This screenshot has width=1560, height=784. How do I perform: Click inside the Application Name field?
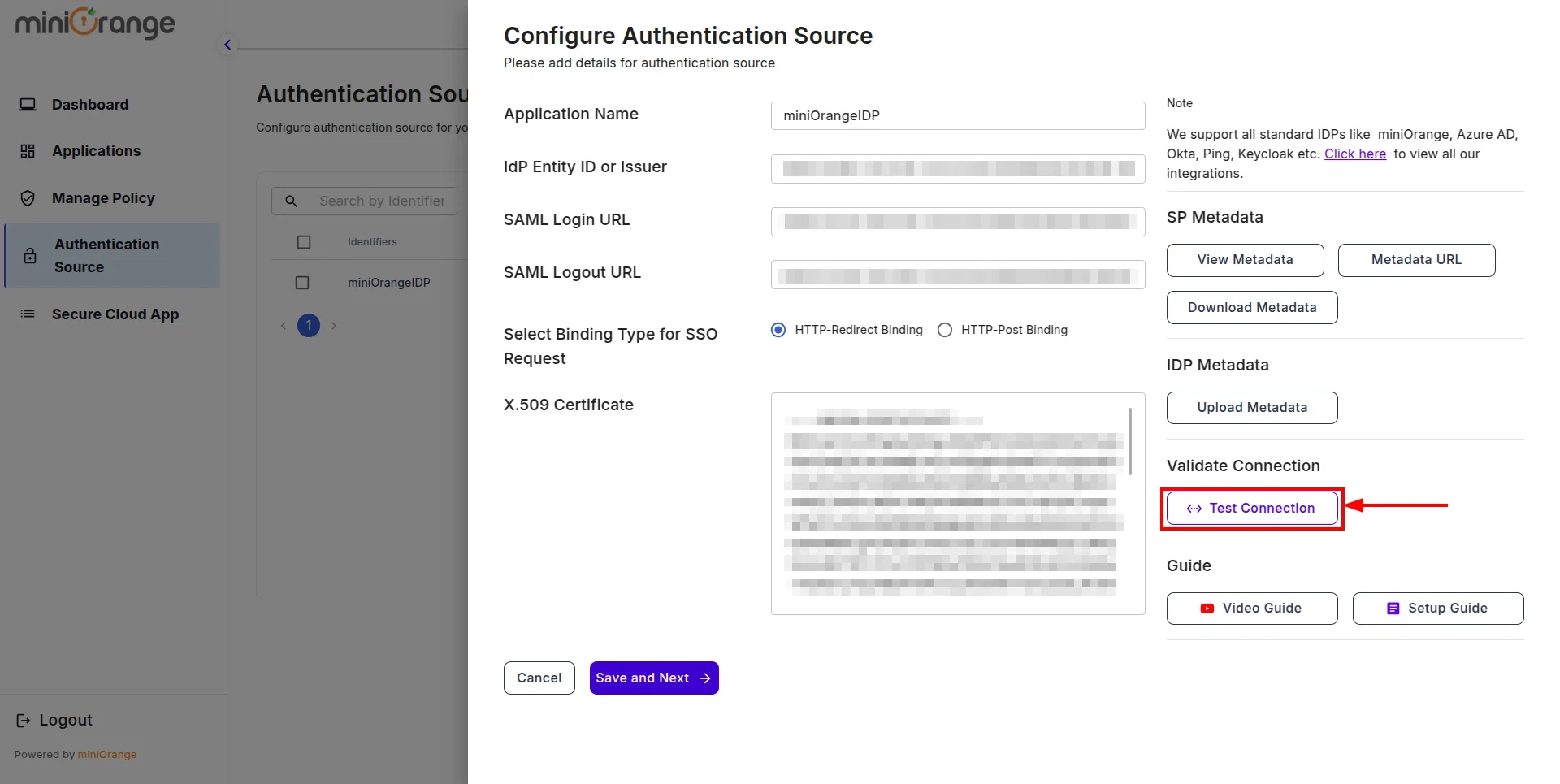coord(956,115)
